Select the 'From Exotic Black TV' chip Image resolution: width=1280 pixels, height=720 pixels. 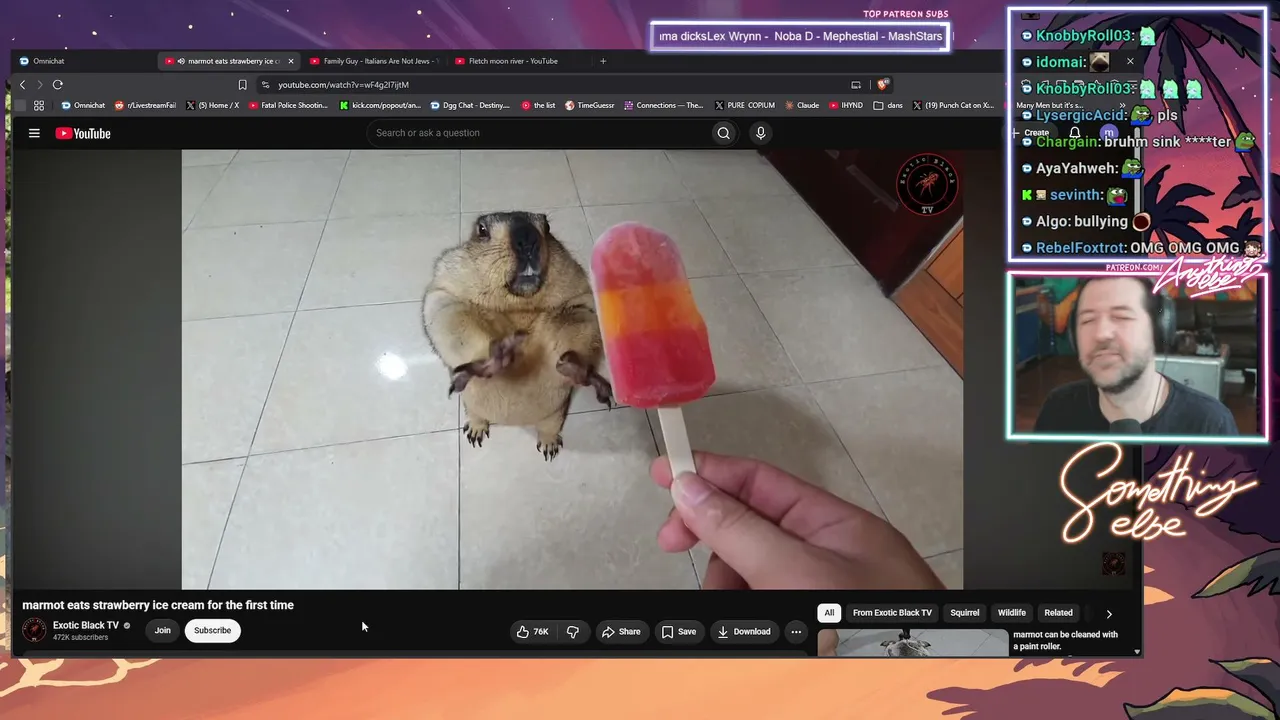coord(892,613)
